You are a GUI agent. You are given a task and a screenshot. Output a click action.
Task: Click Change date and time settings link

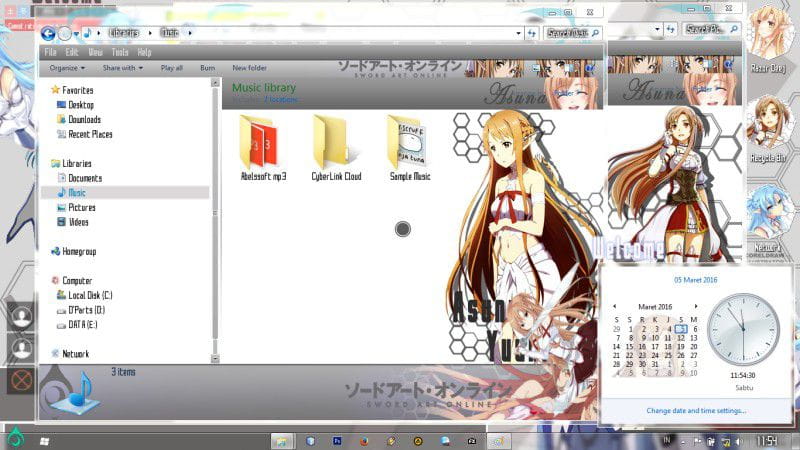[696, 410]
